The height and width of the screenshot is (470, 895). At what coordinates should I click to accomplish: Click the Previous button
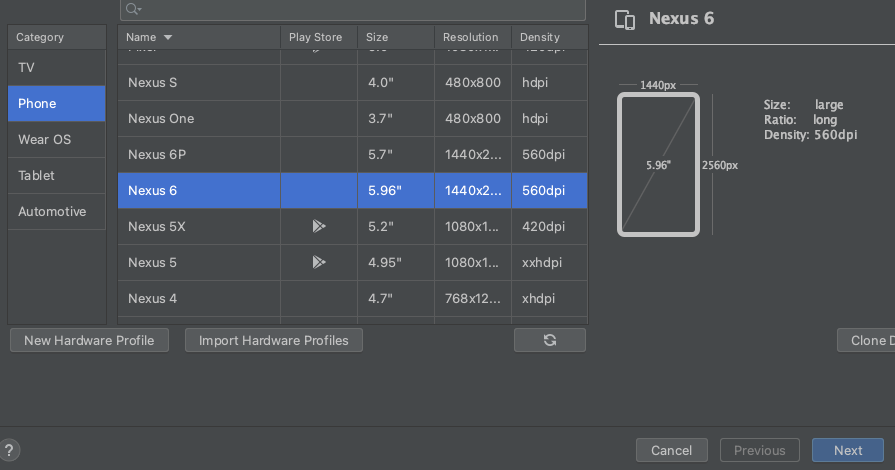(x=760, y=451)
